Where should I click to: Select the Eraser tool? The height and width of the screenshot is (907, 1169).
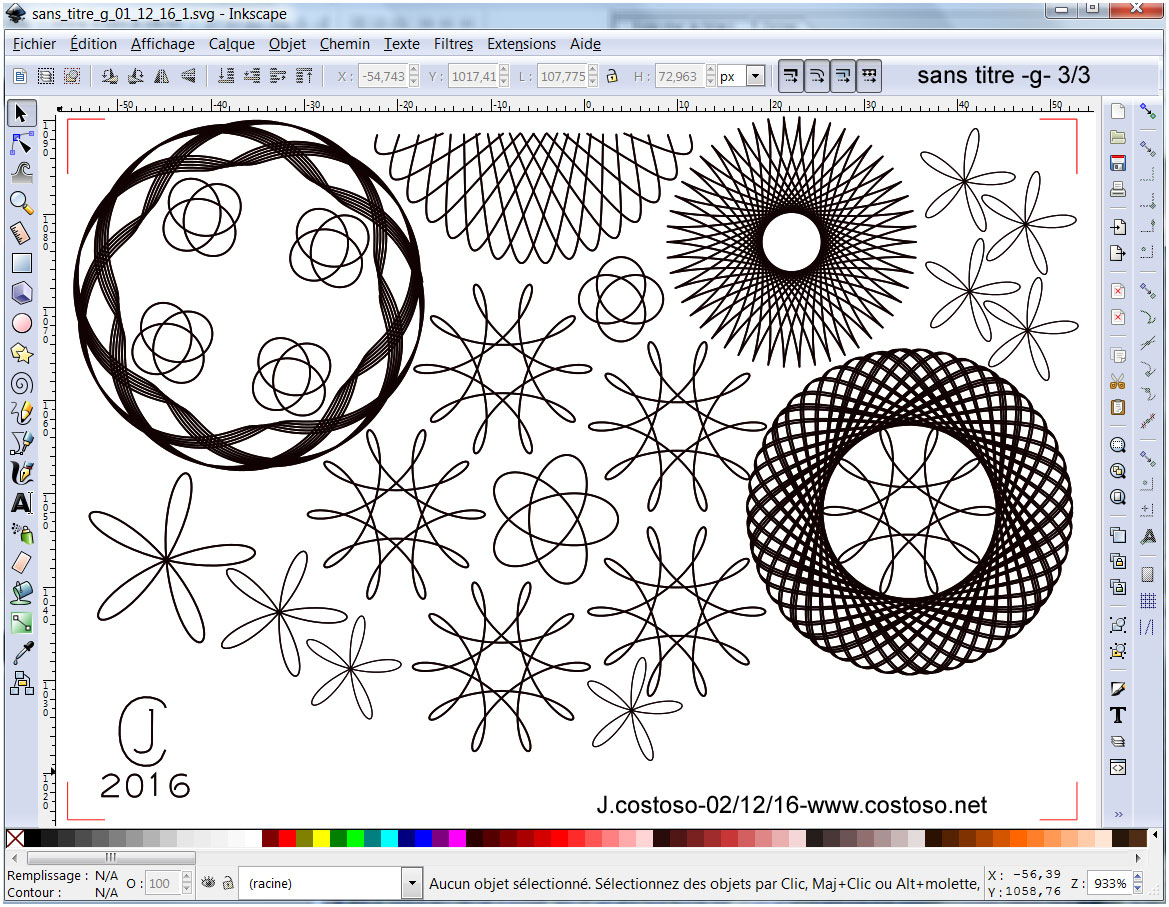tap(21, 563)
